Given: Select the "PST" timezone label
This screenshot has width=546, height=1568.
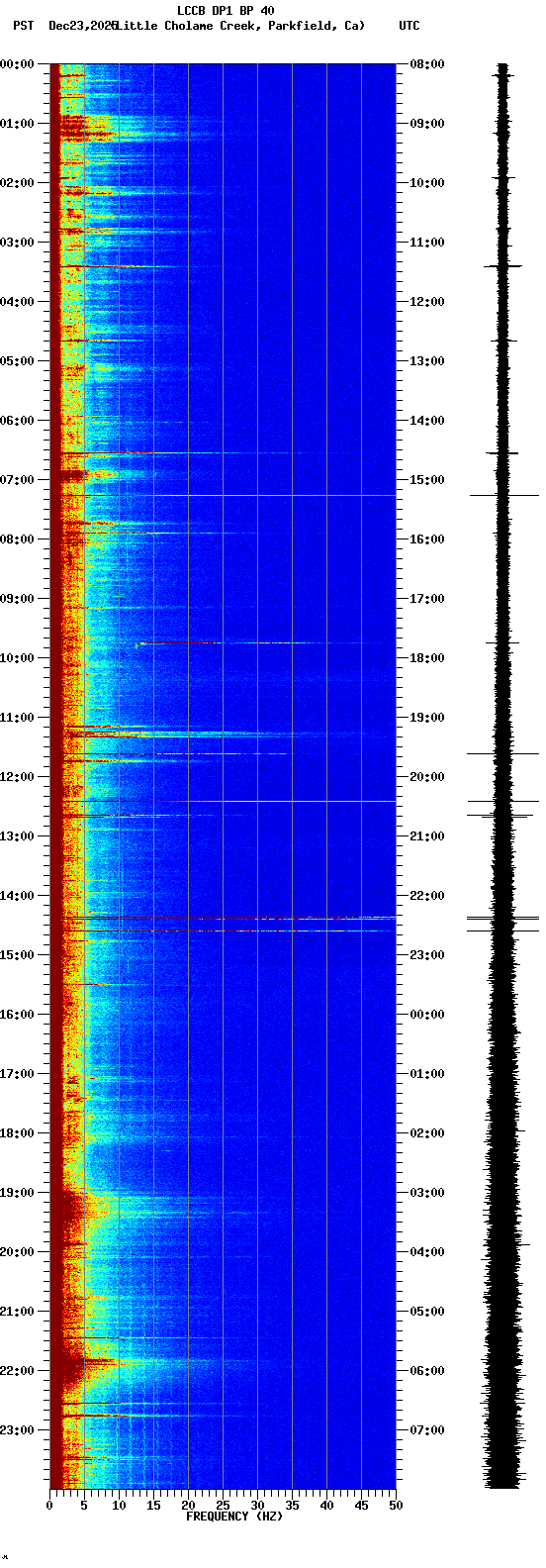Looking at the screenshot, I should click(23, 26).
